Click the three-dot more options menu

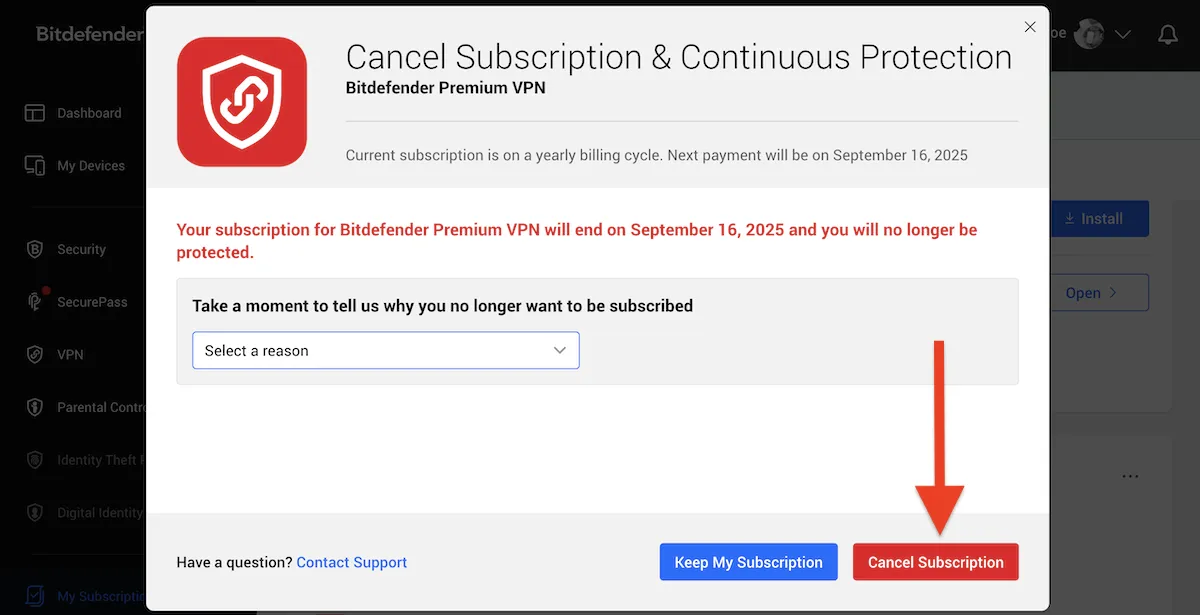1130,476
